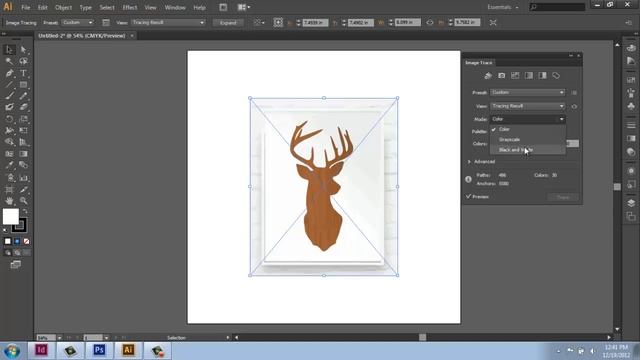Viewport: 640px width, 360px height.
Task: Open the View dropdown in control bar
Action: click(x=168, y=22)
